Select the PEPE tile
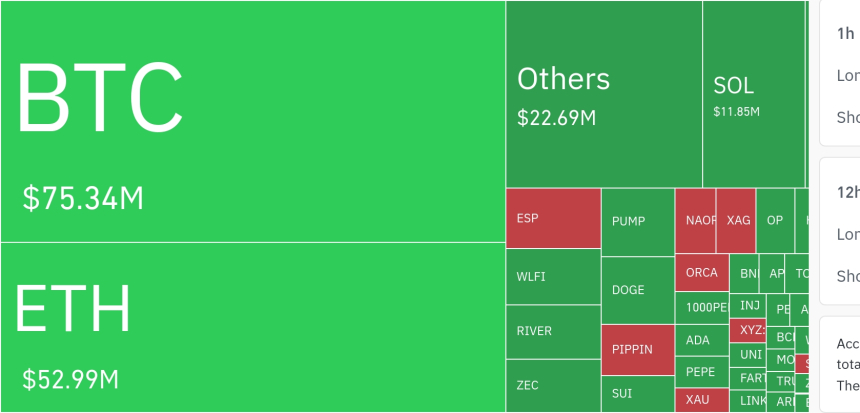Screen dimensions: 860x413 click(x=702, y=372)
